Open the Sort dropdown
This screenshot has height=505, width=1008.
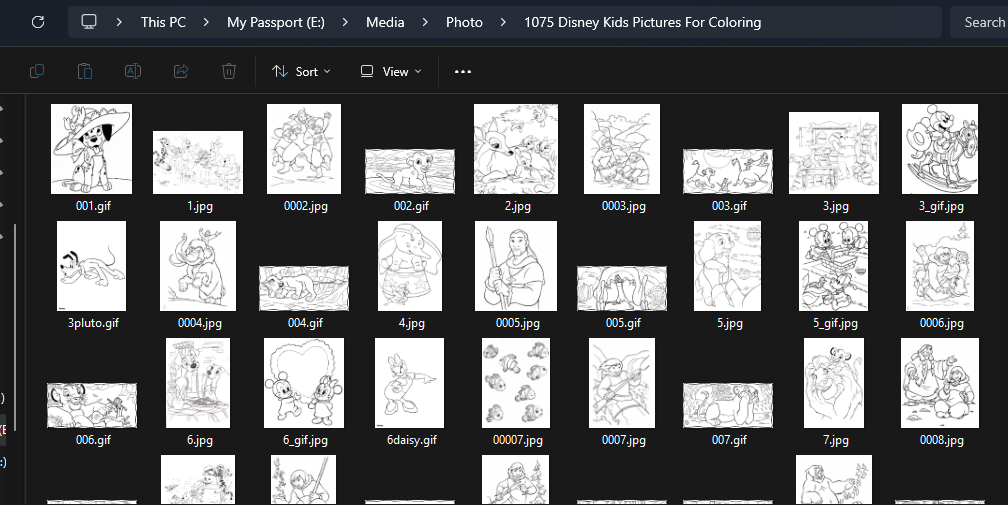click(301, 72)
